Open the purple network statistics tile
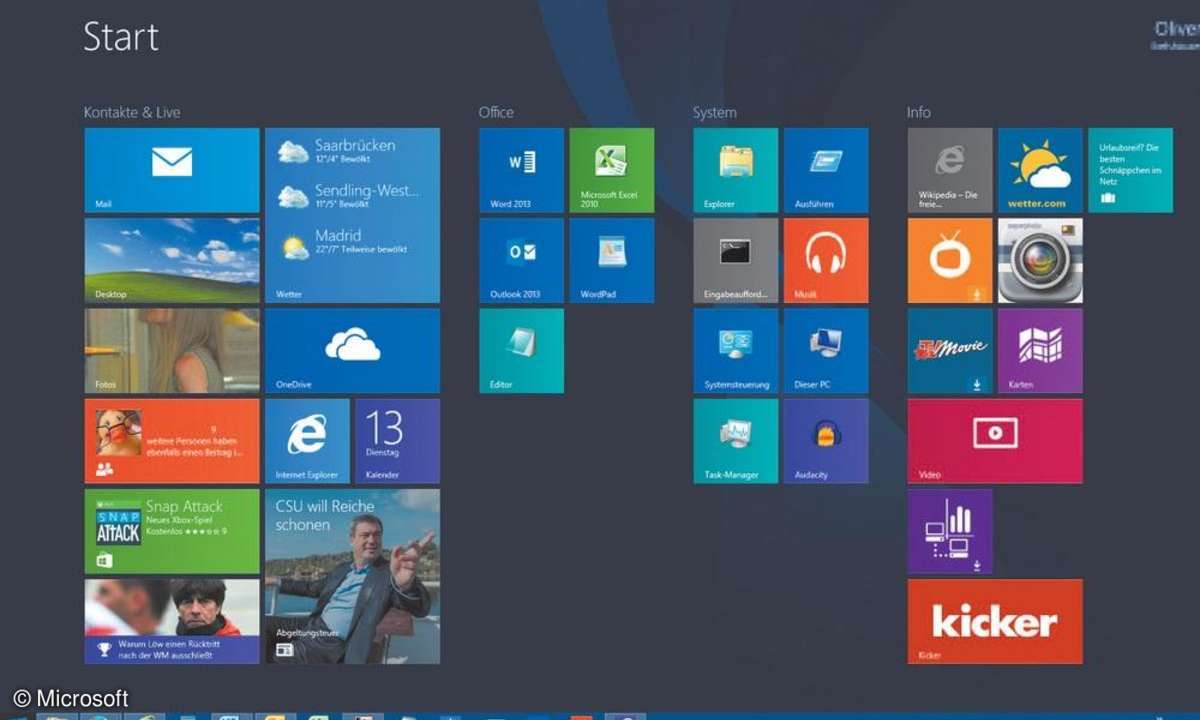 [950, 531]
